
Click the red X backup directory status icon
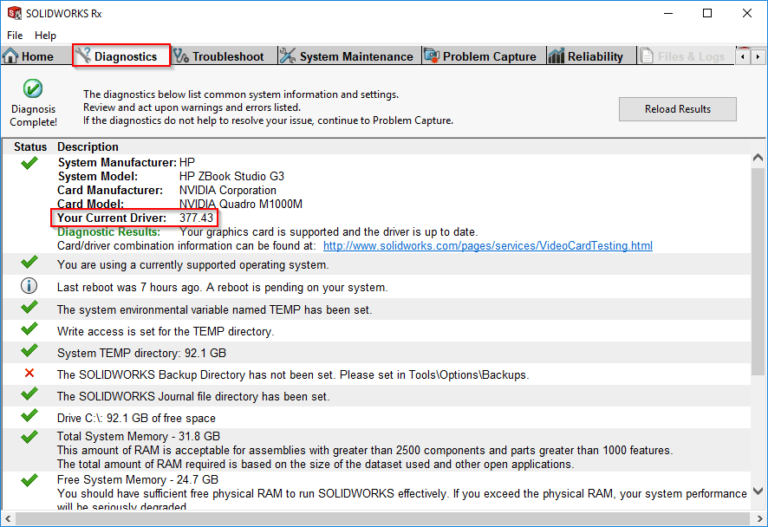[x=29, y=373]
